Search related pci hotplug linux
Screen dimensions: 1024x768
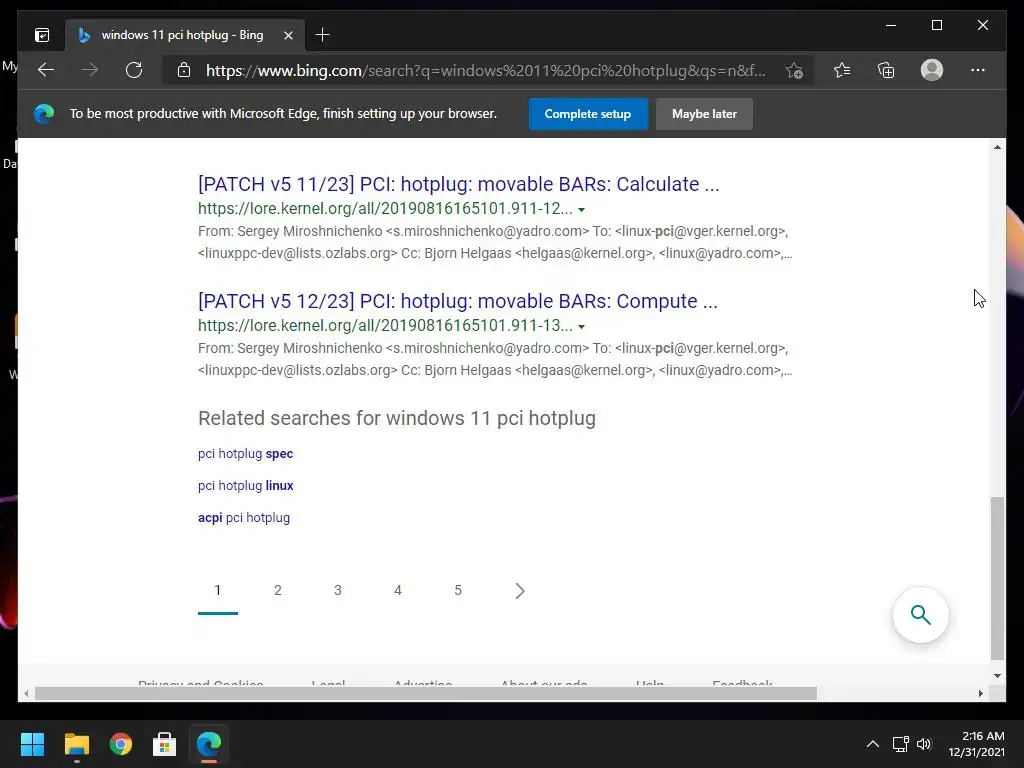[x=246, y=485]
